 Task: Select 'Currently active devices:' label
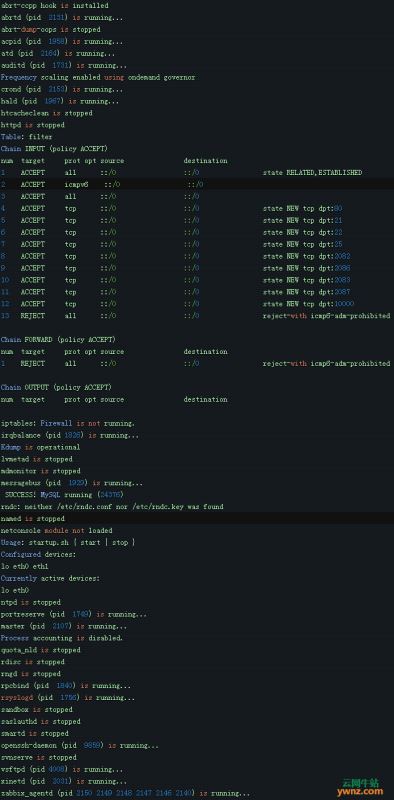[51, 578]
